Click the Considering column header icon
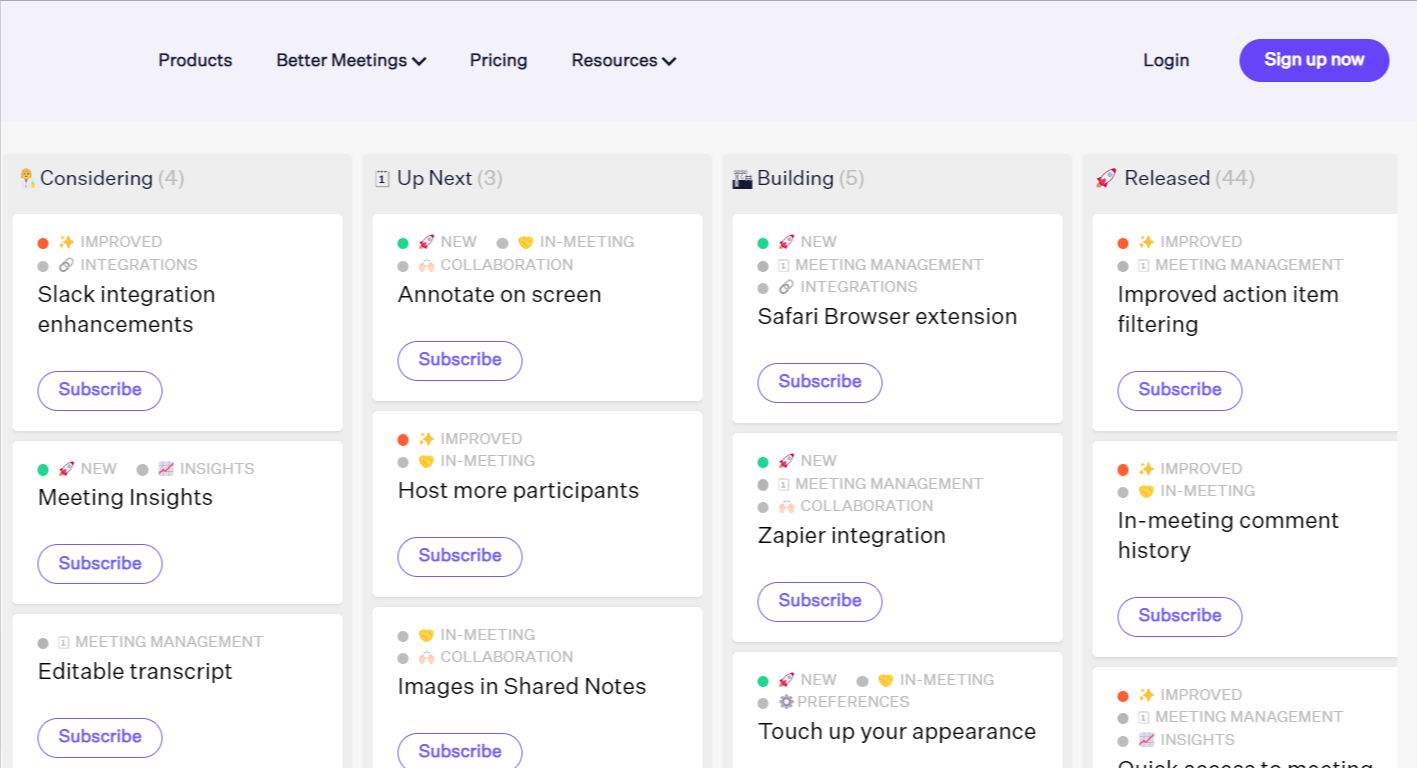Viewport: 1417px width, 768px height. pyautogui.click(x=27, y=178)
